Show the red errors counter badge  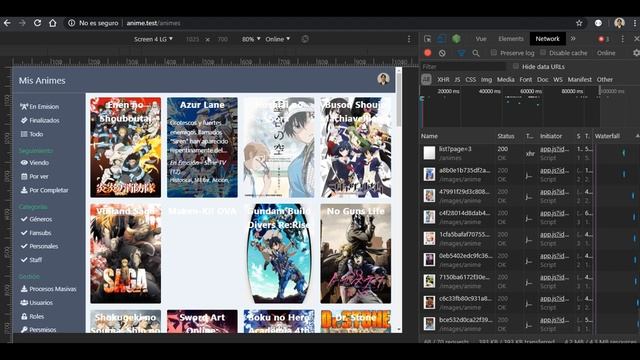tap(603, 39)
